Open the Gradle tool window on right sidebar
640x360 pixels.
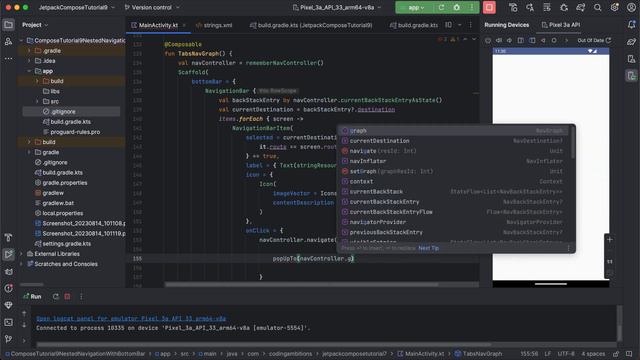tap(631, 42)
